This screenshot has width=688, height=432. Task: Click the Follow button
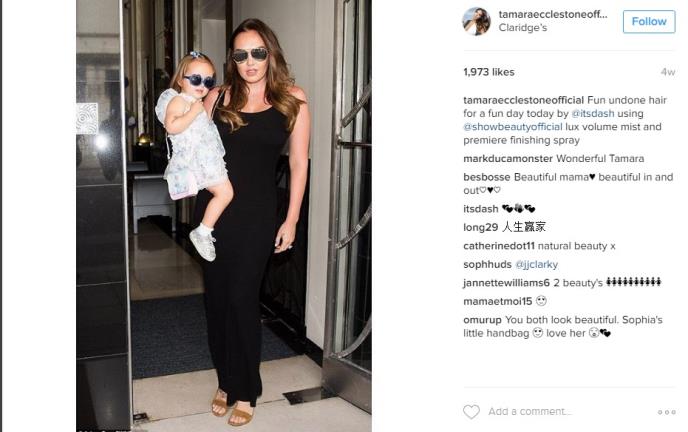pos(649,21)
